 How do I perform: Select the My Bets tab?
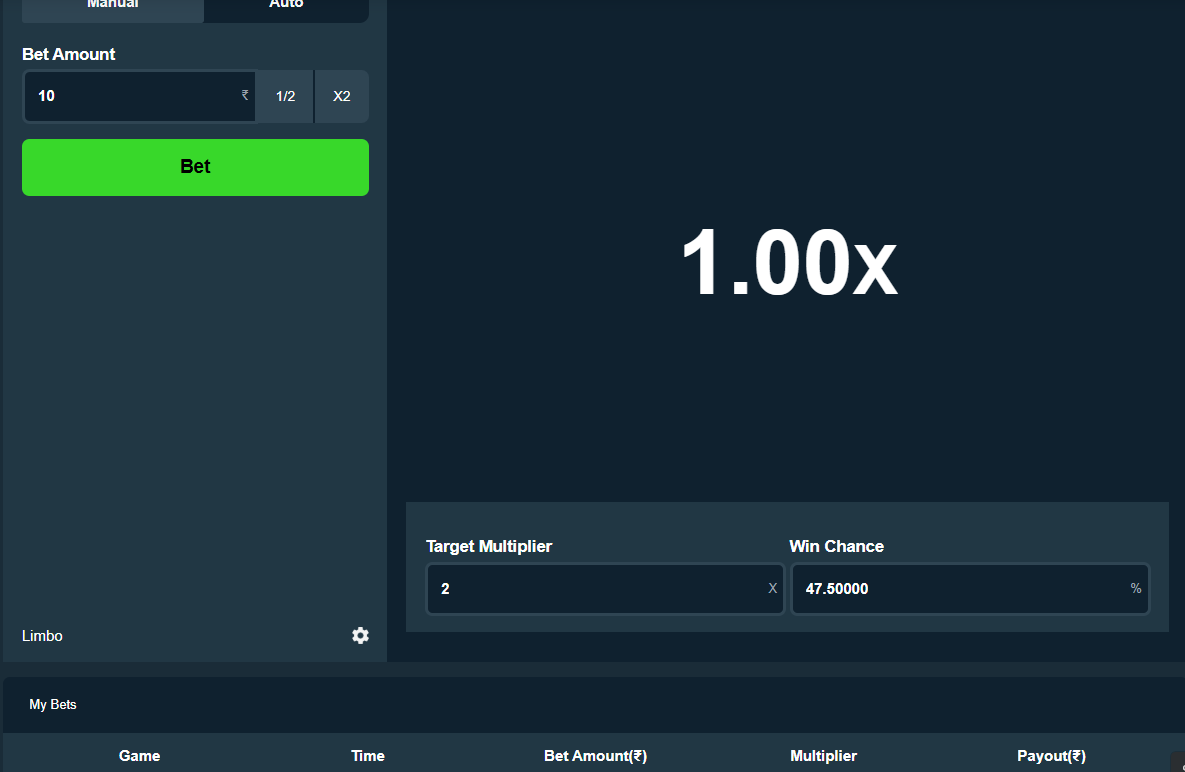(x=53, y=704)
